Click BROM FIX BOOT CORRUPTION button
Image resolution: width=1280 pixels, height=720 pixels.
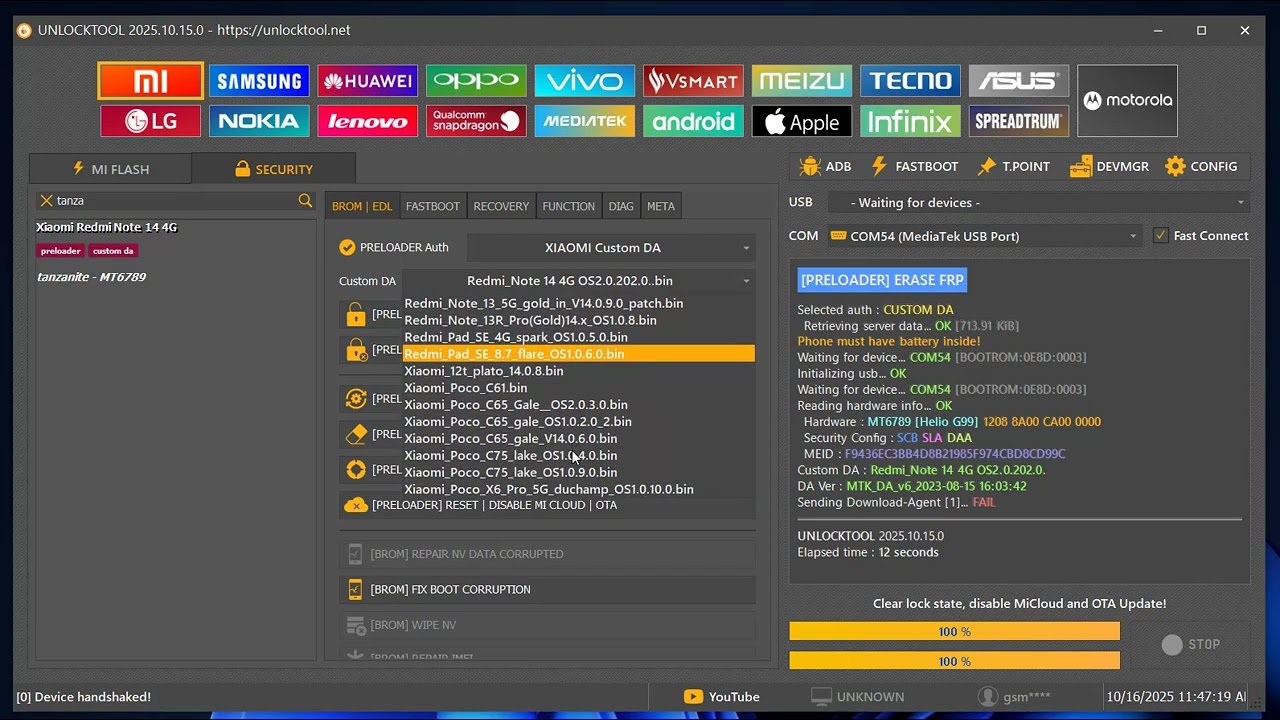(x=547, y=590)
